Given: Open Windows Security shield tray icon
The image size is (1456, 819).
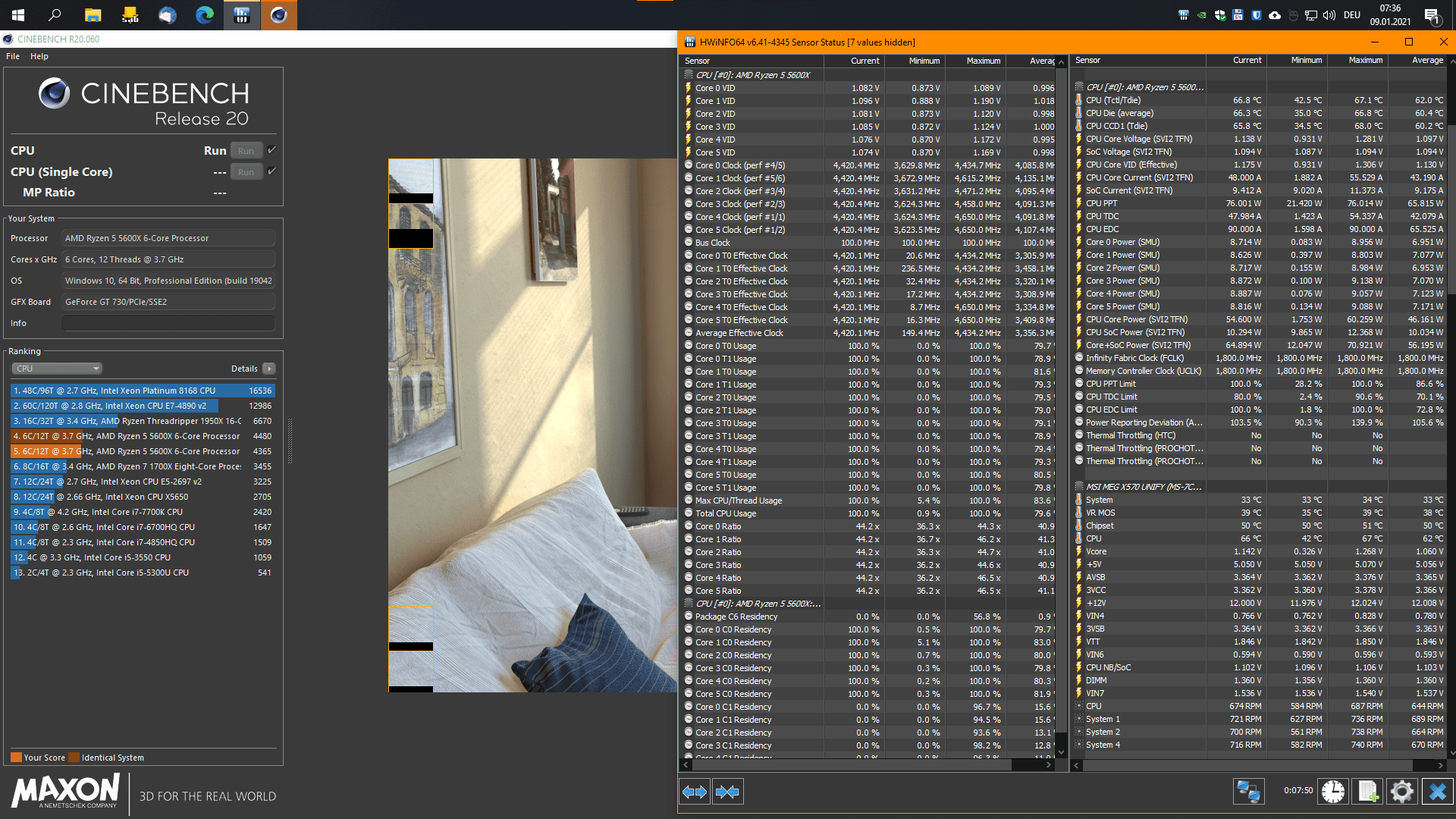Looking at the screenshot, I should 1220,15.
